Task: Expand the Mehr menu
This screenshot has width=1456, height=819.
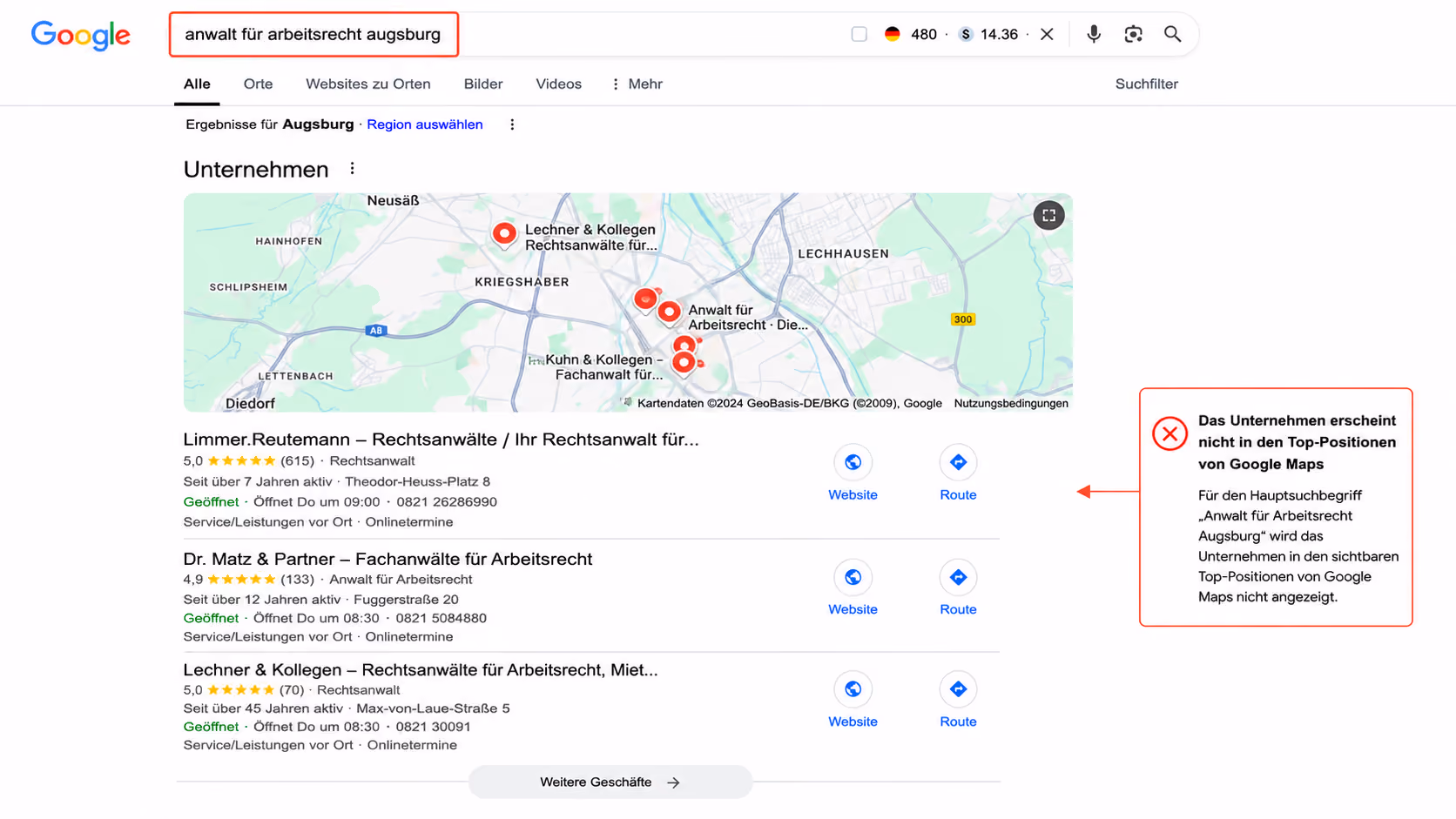Action: pos(637,84)
